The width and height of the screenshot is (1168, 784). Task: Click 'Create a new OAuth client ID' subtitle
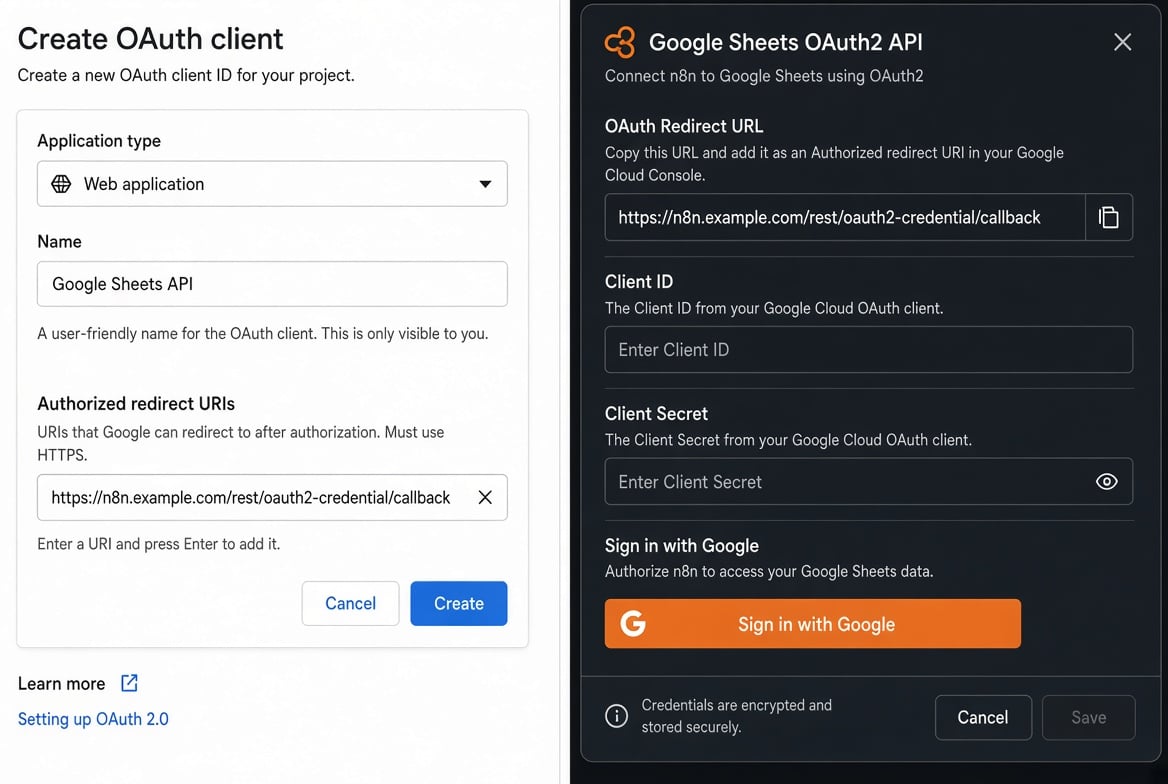click(186, 75)
